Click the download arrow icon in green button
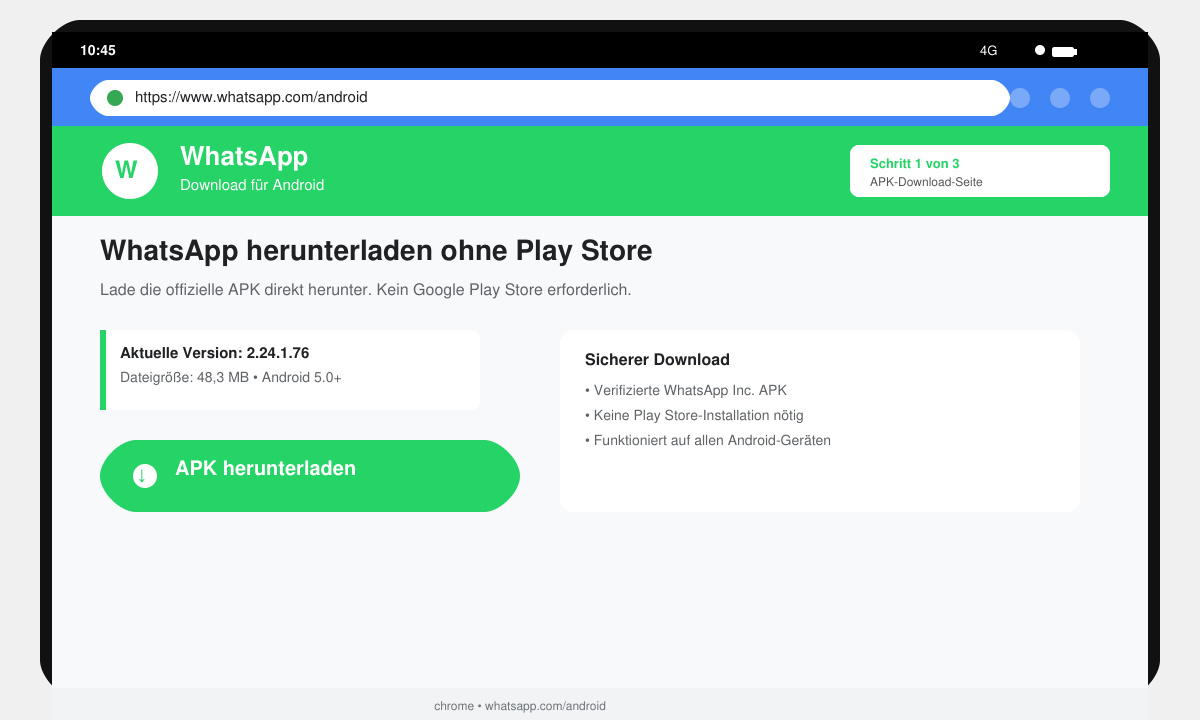Image resolution: width=1200 pixels, height=720 pixels. click(x=145, y=476)
